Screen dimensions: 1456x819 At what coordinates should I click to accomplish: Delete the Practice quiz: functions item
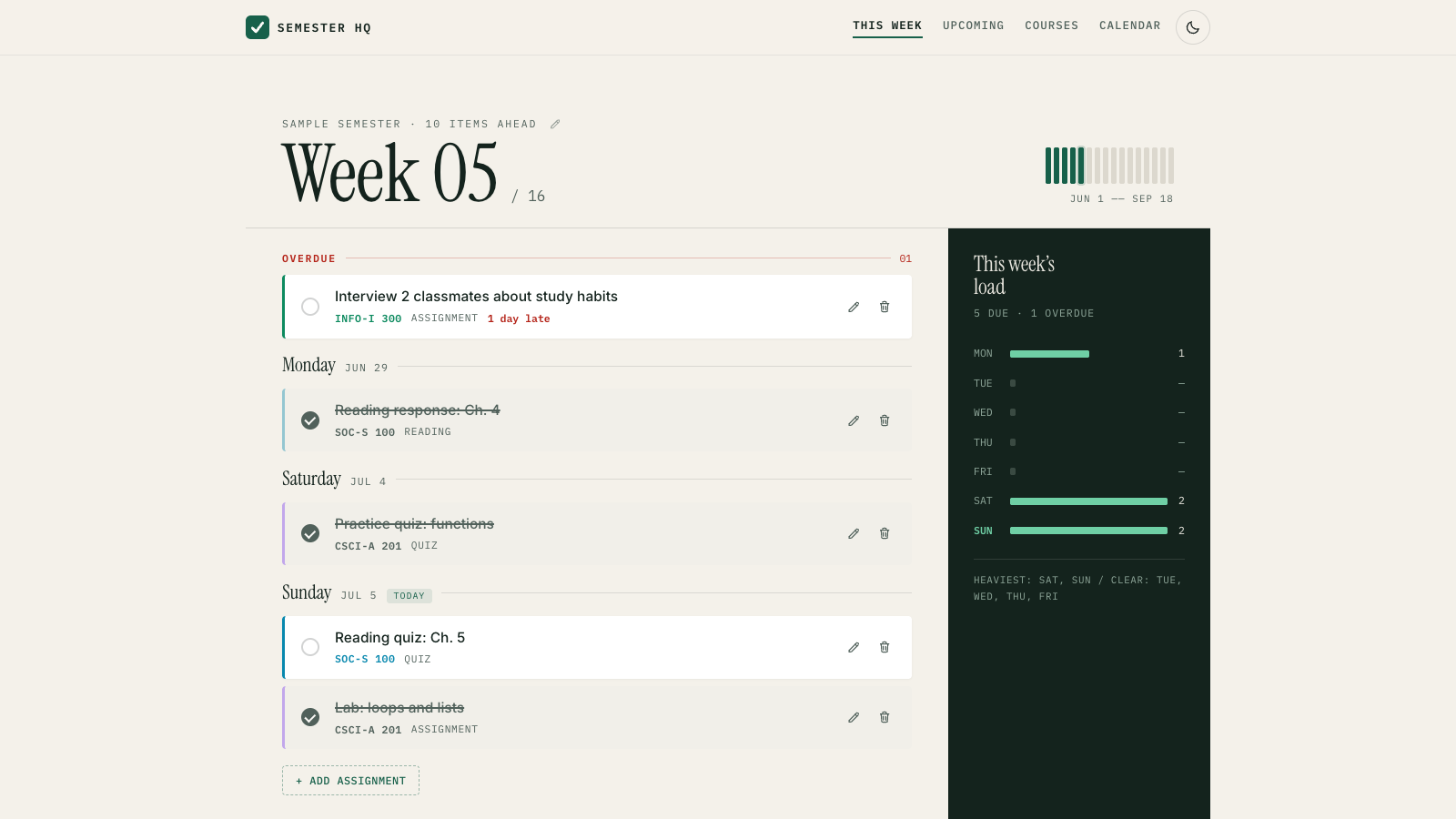(885, 533)
